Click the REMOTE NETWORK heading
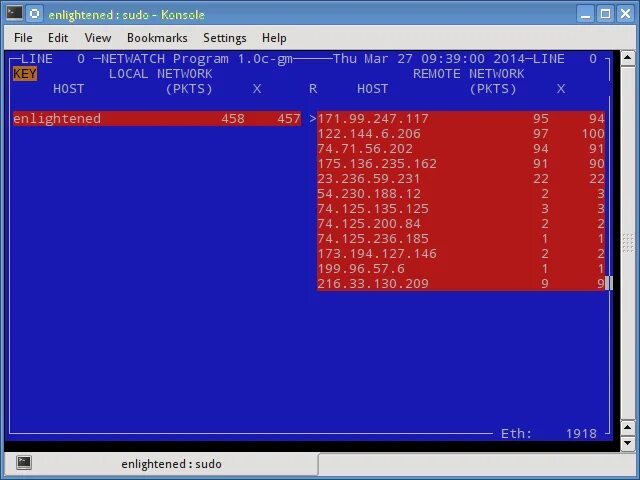 (469, 74)
